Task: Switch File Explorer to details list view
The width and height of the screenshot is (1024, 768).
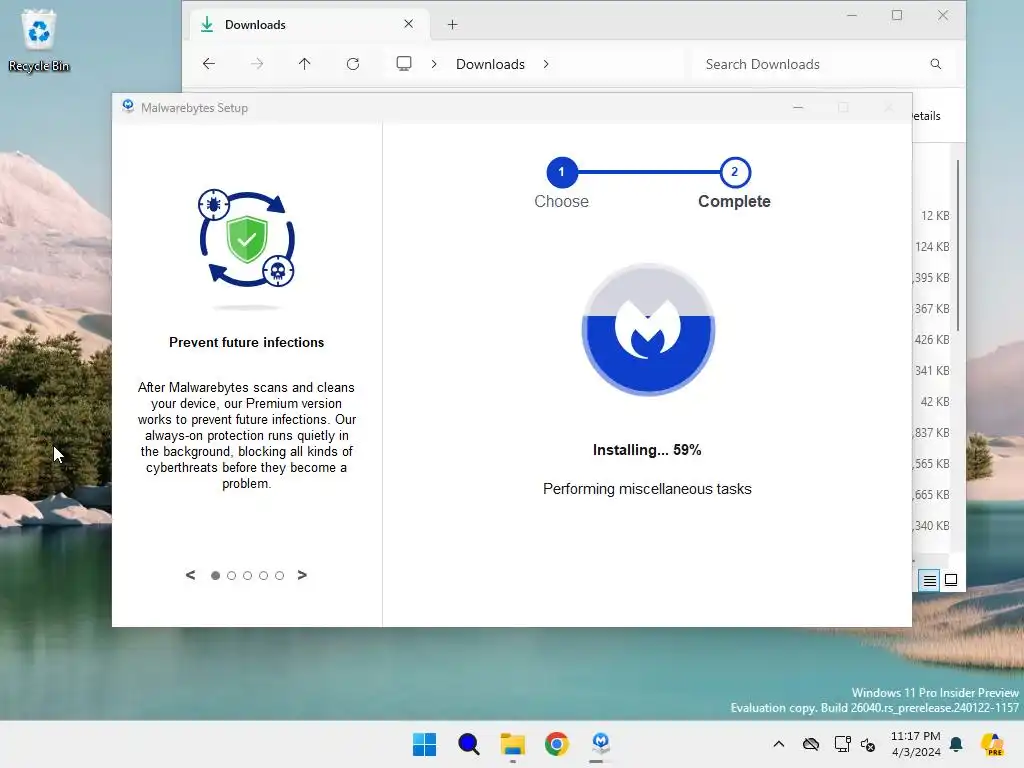Action: 929,580
